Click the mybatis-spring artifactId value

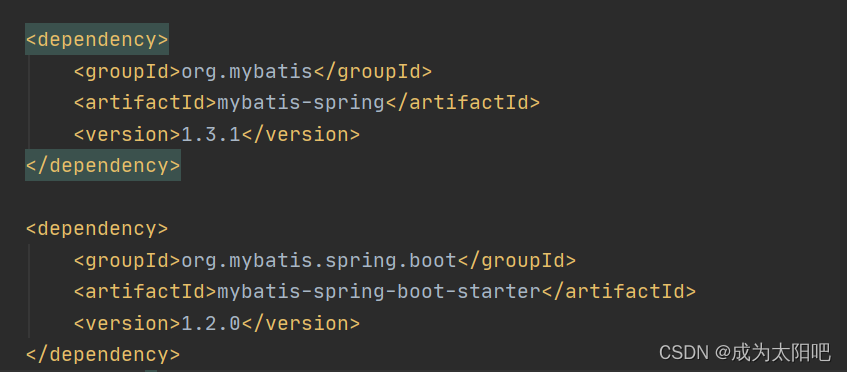(300, 103)
